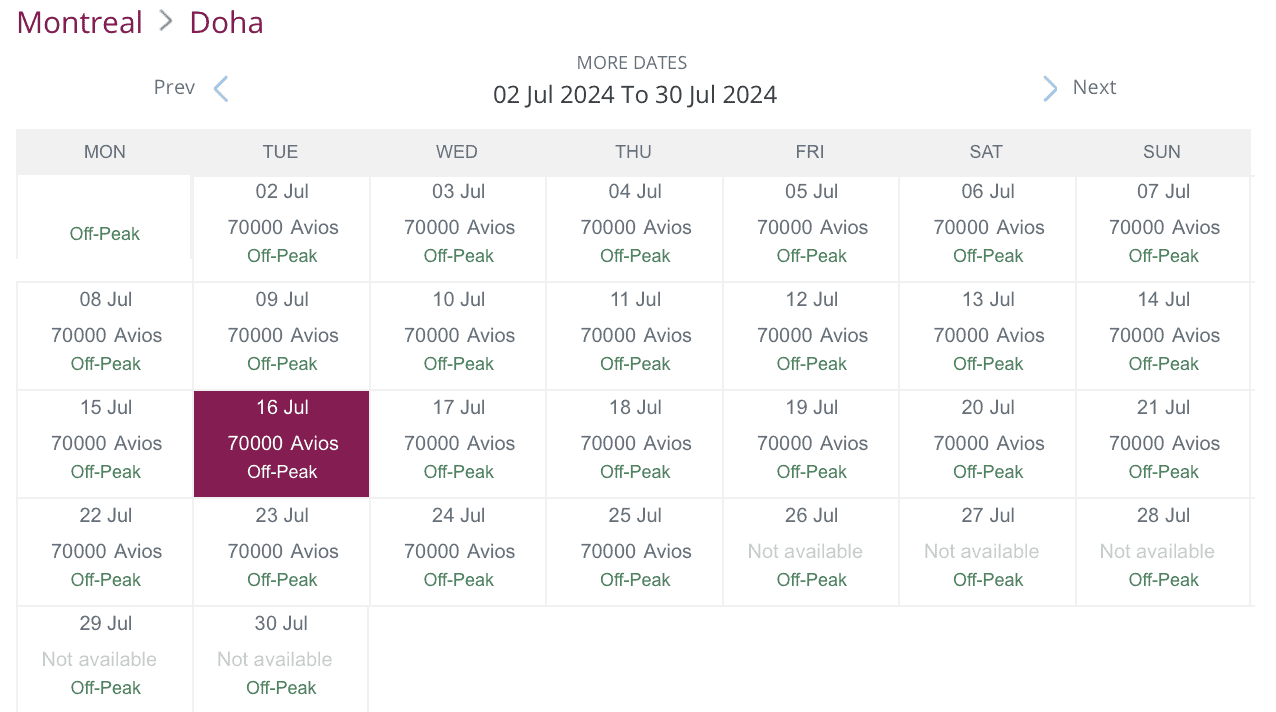Viewport: 1276px width, 712px height.
Task: Click the Prev left chevron arrow
Action: (x=221, y=89)
